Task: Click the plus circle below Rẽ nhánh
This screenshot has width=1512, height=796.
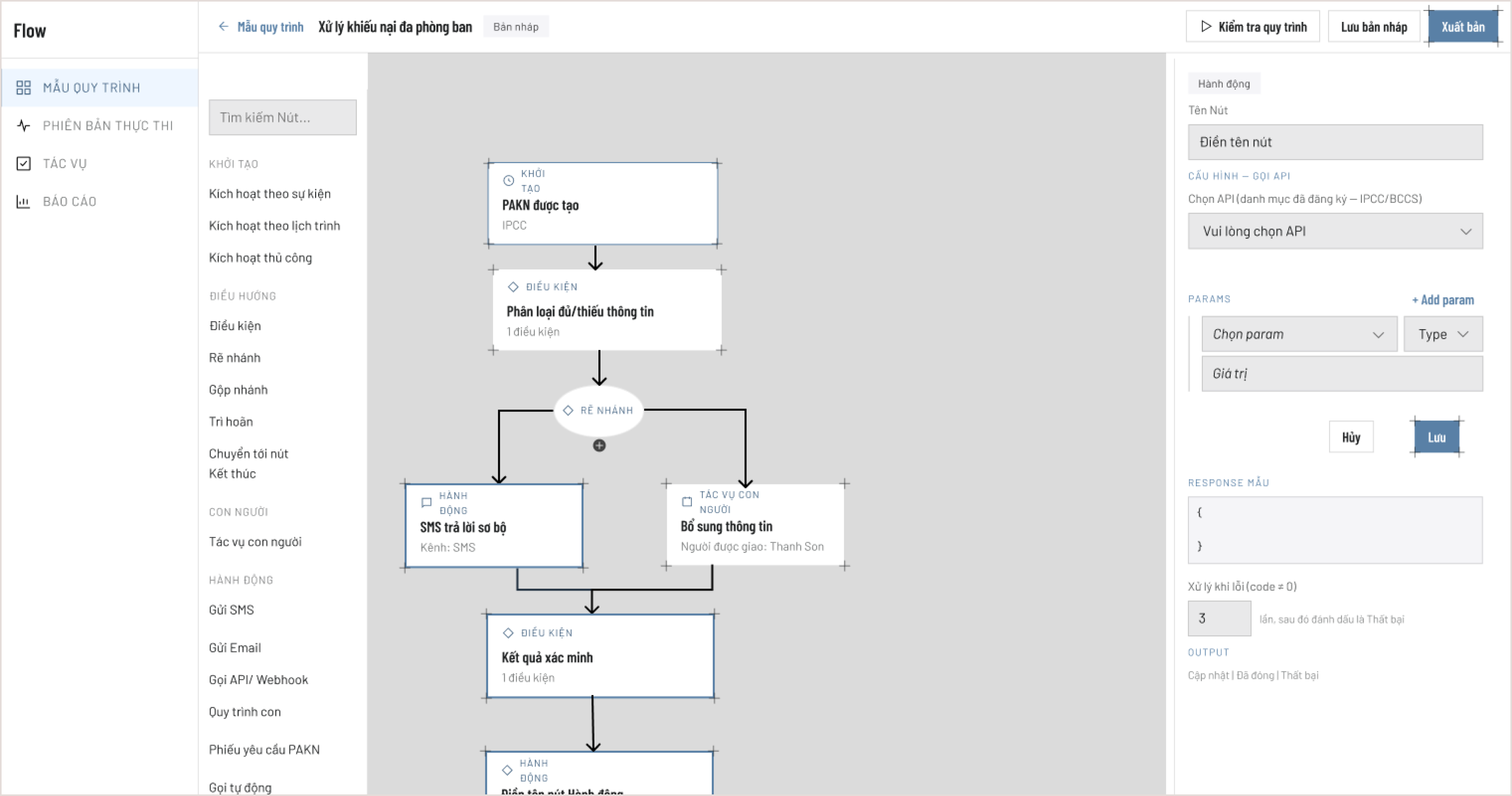Action: pyautogui.click(x=599, y=445)
